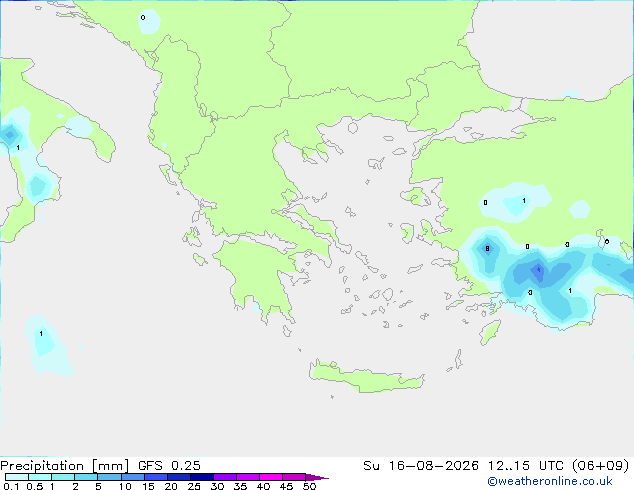
Task: Click the island of Rhodes on the map
Action: pos(490,332)
